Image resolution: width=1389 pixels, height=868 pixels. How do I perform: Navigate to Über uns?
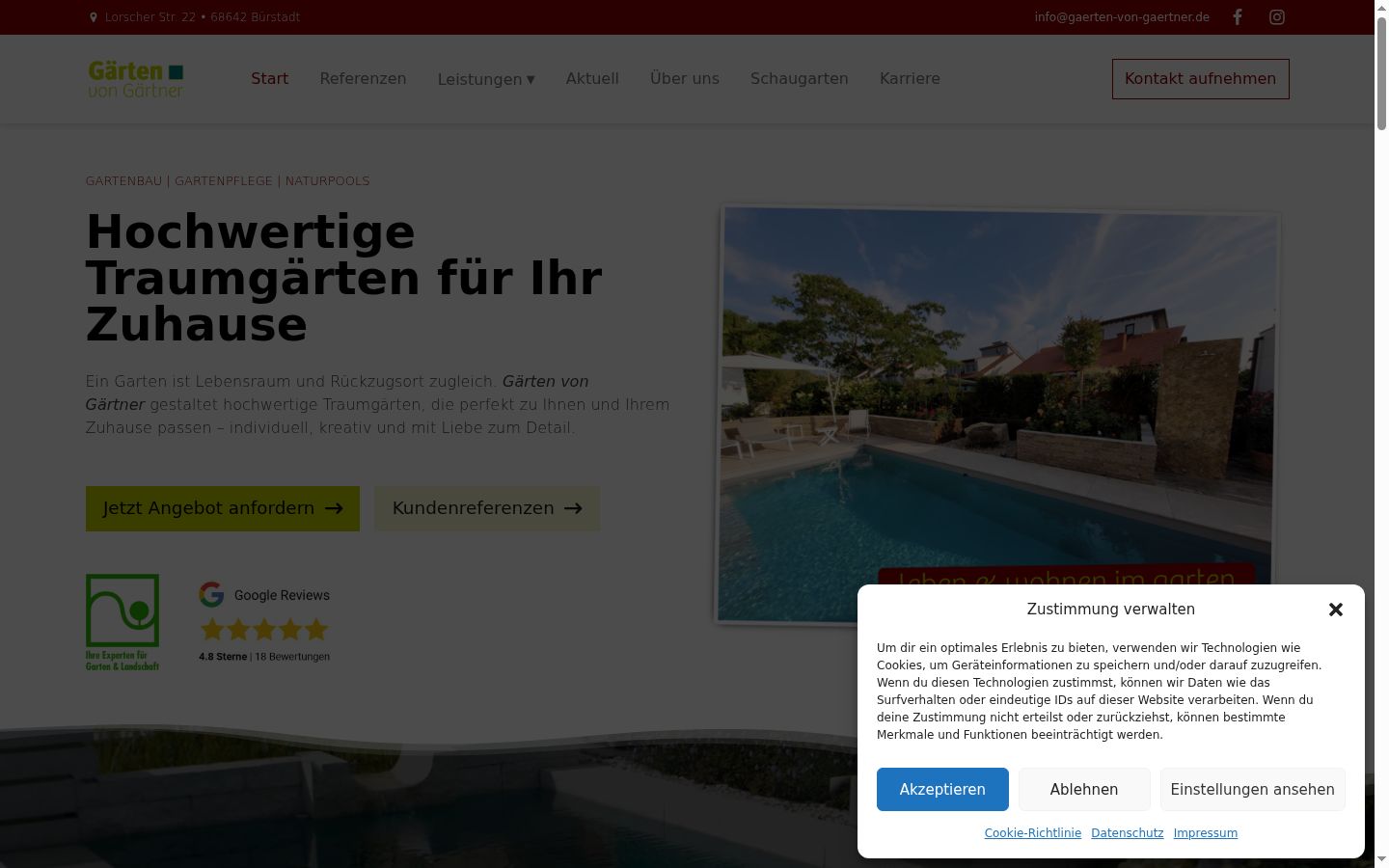685,79
